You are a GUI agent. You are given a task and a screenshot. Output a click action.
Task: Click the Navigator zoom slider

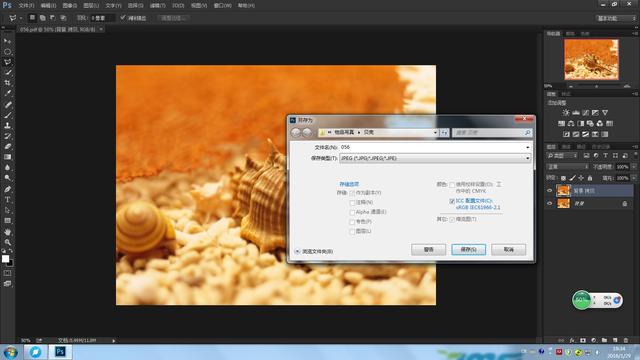[597, 86]
